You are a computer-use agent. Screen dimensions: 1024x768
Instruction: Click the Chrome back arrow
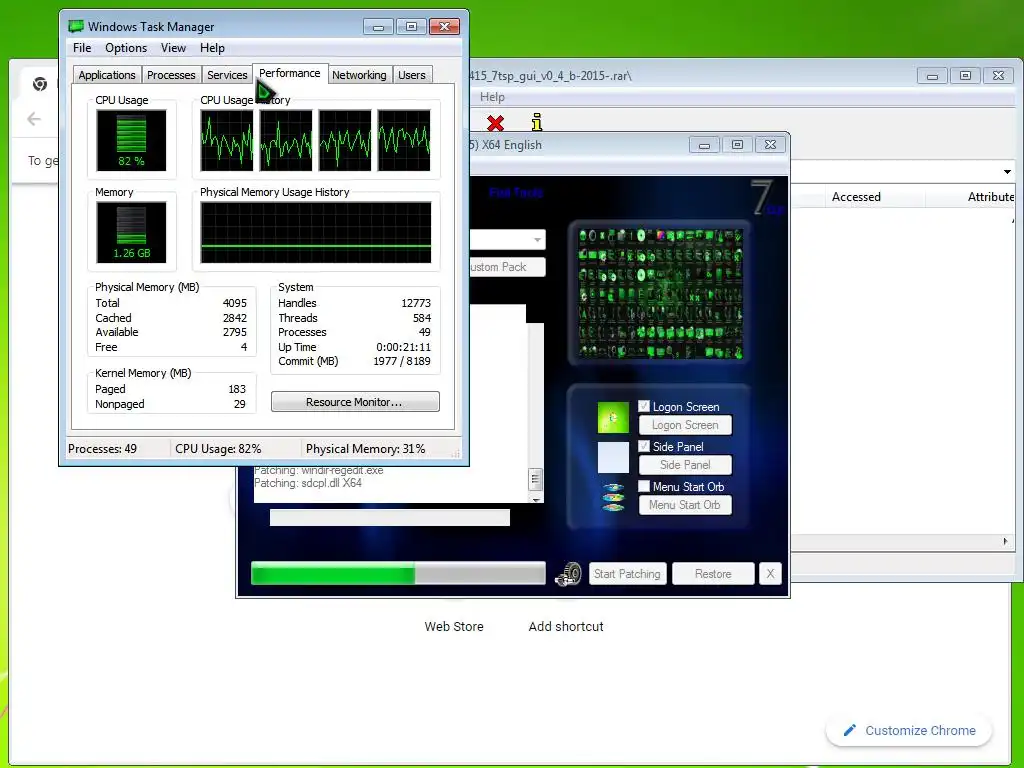pyautogui.click(x=34, y=119)
